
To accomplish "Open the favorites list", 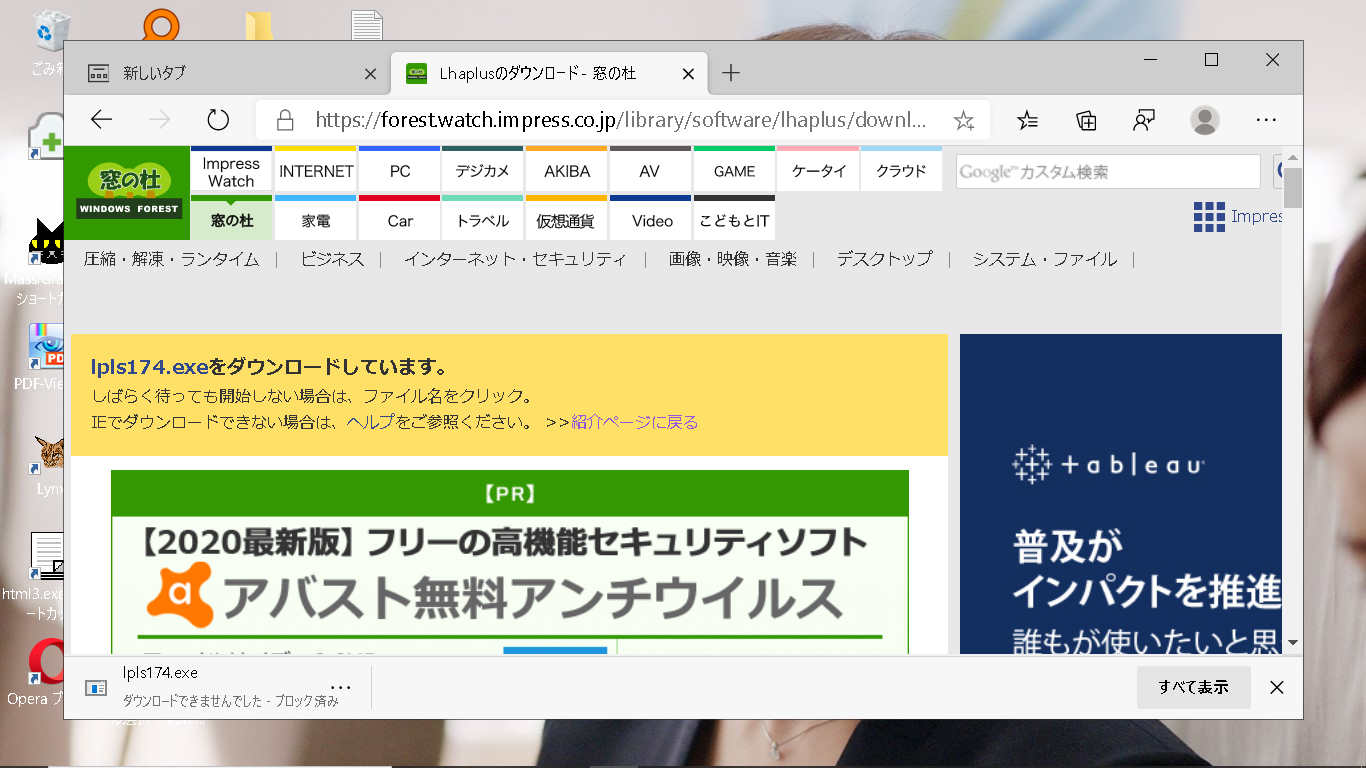I will [x=1028, y=120].
